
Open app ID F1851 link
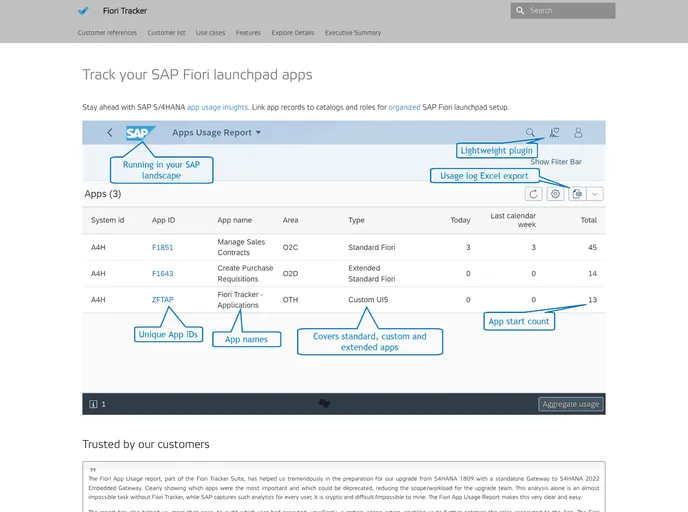(162, 247)
